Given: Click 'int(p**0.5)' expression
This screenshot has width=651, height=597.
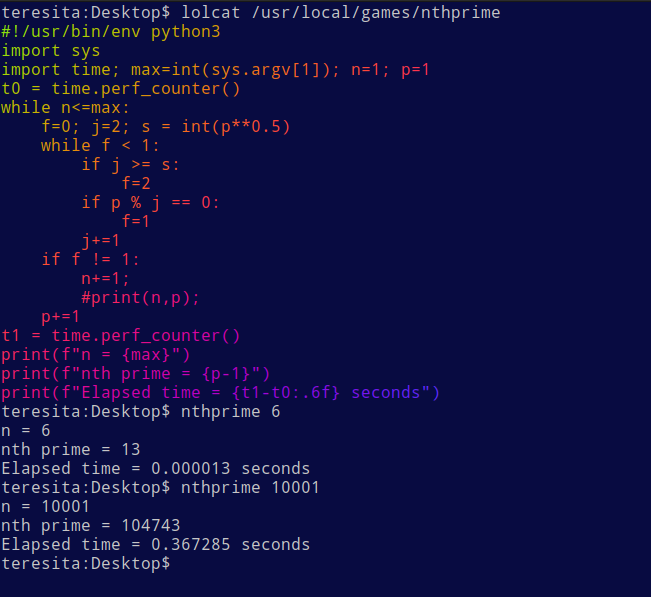Looking at the screenshot, I should tap(235, 127).
